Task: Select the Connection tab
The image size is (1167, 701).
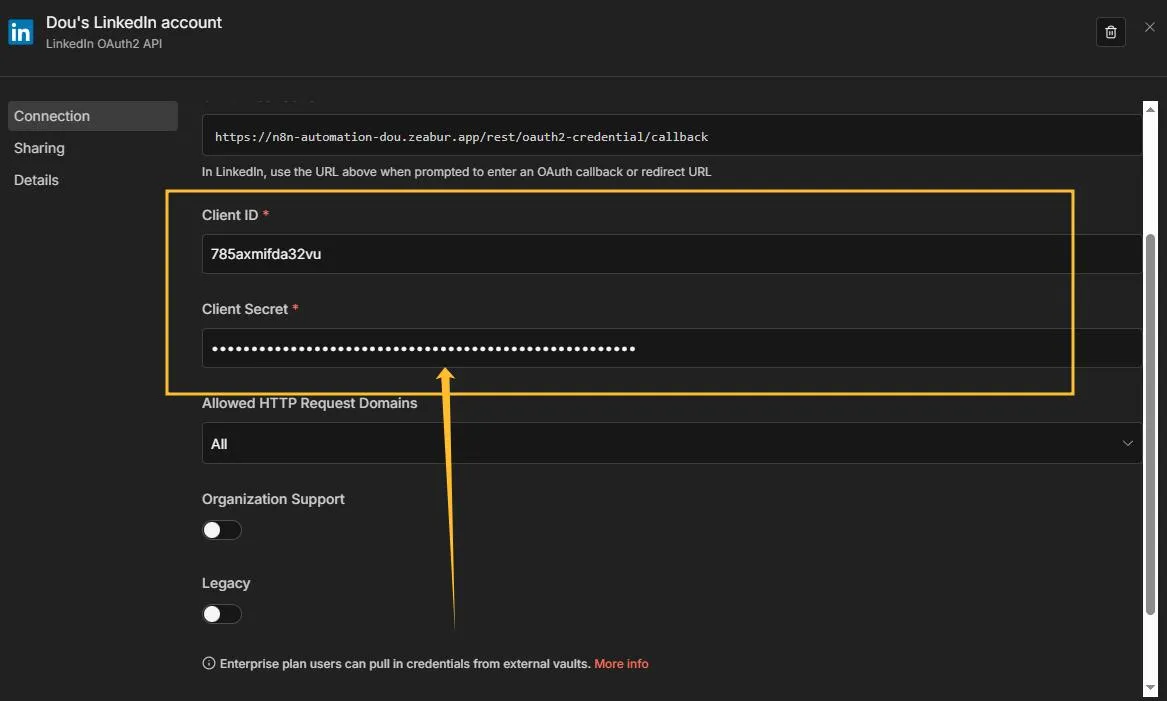Action: click(52, 115)
